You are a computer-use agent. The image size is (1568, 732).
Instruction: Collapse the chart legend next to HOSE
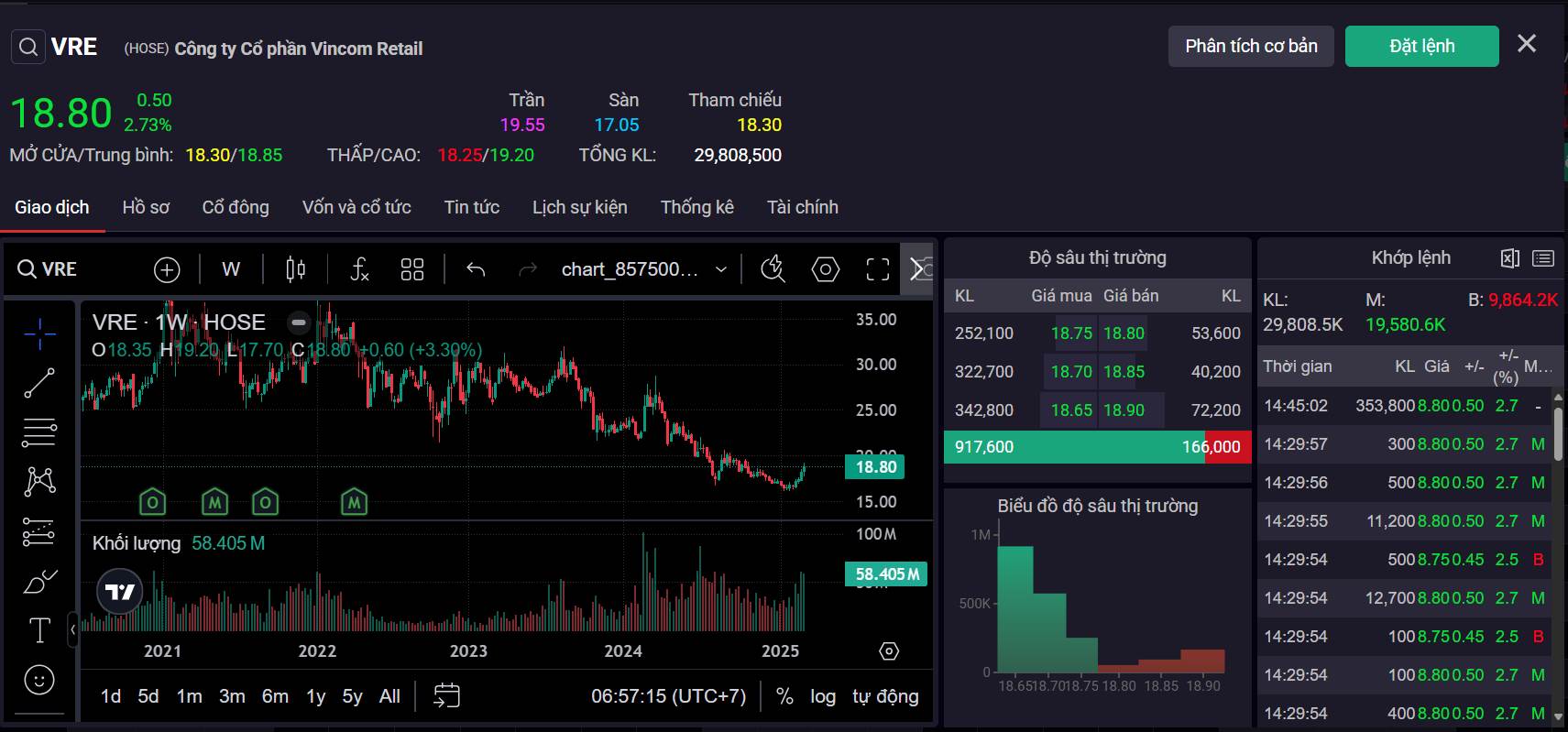299,322
